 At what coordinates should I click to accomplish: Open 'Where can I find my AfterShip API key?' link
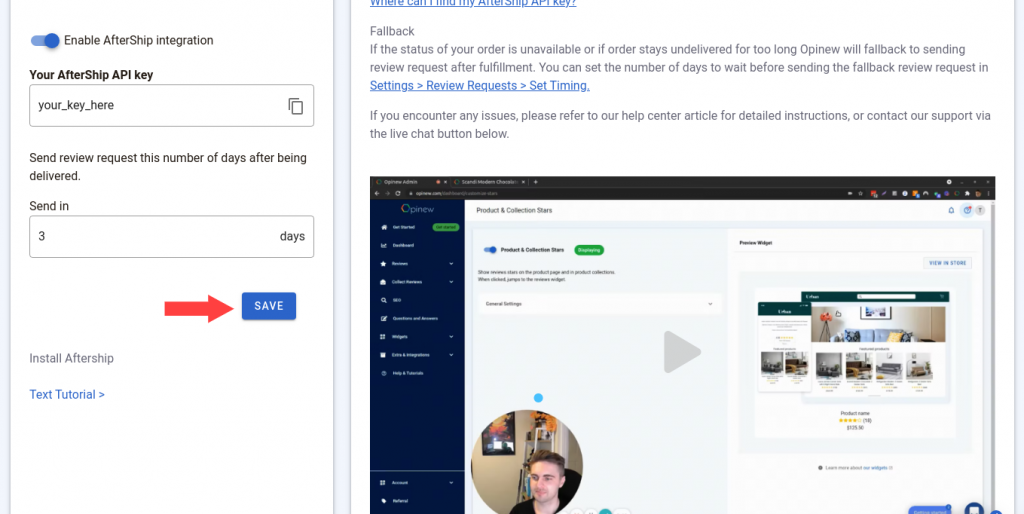pos(473,3)
